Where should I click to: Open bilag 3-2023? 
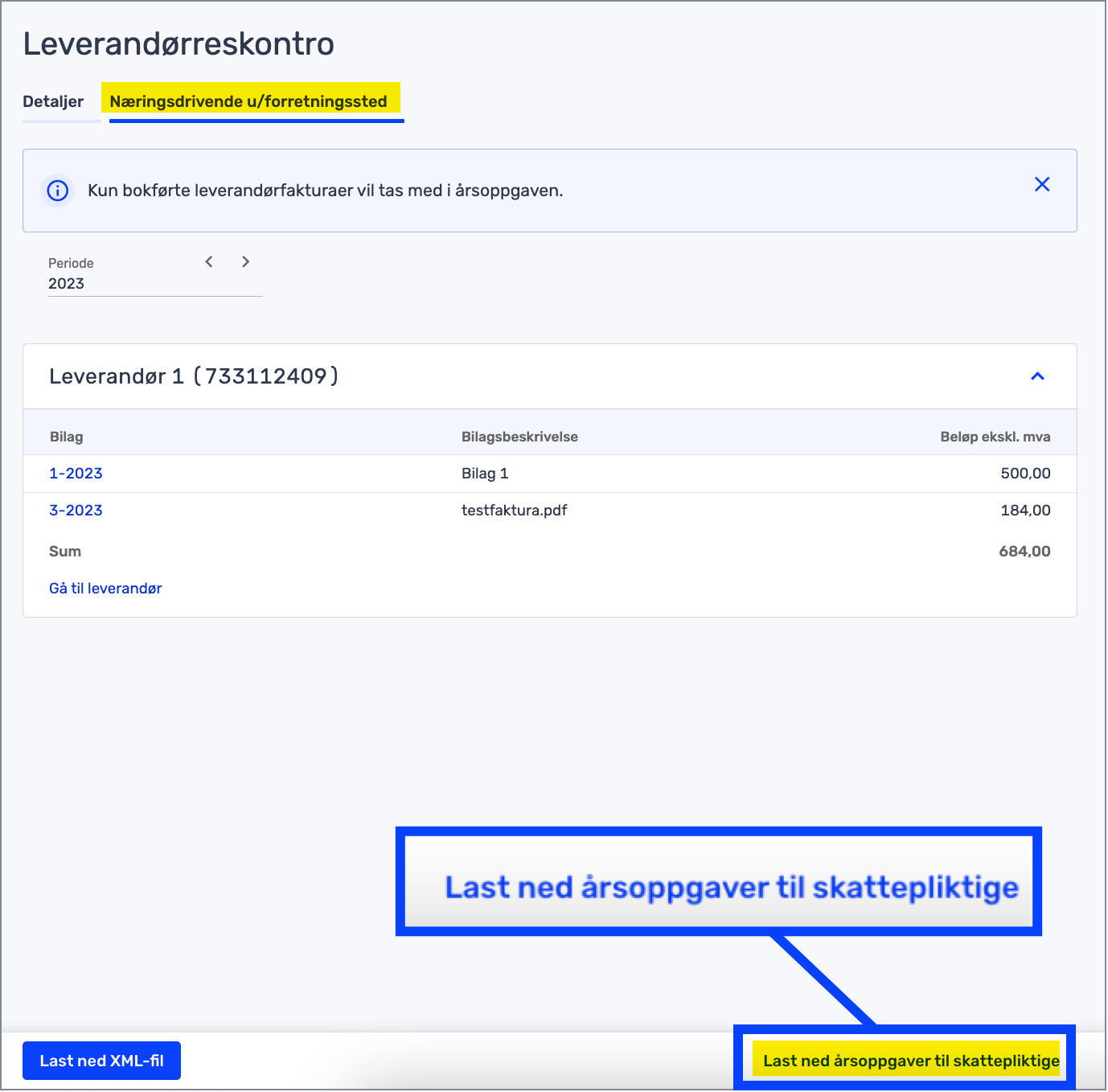[76, 510]
